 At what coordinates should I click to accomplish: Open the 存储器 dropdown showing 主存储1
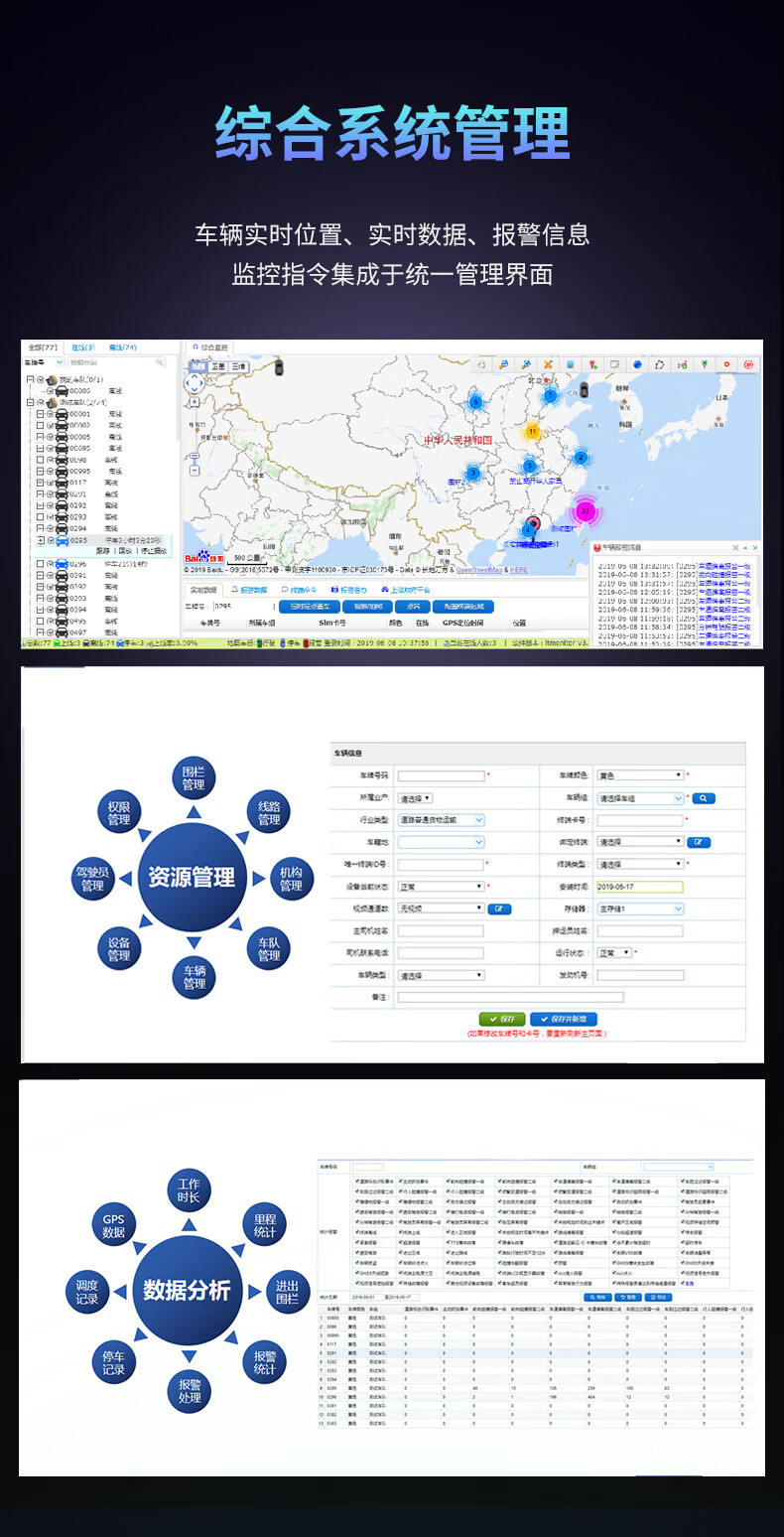pyautogui.click(x=640, y=908)
